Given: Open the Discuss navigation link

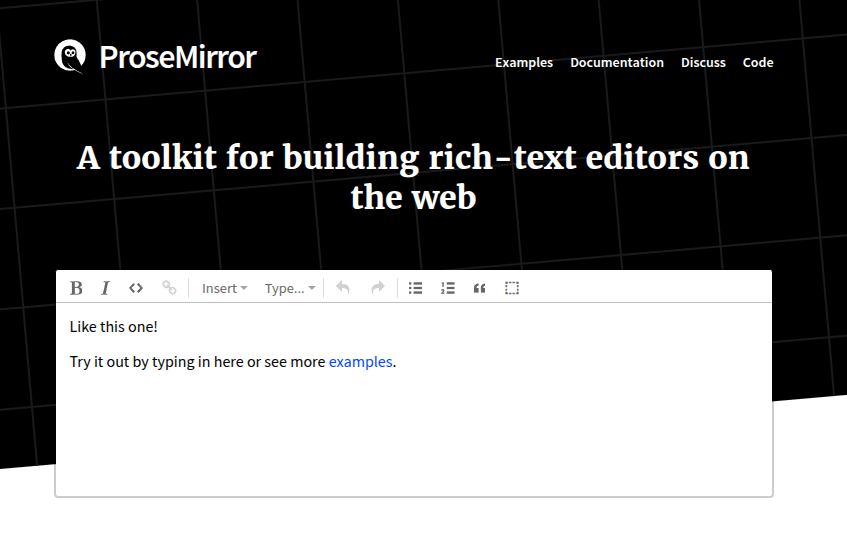Looking at the screenshot, I should click(703, 63).
